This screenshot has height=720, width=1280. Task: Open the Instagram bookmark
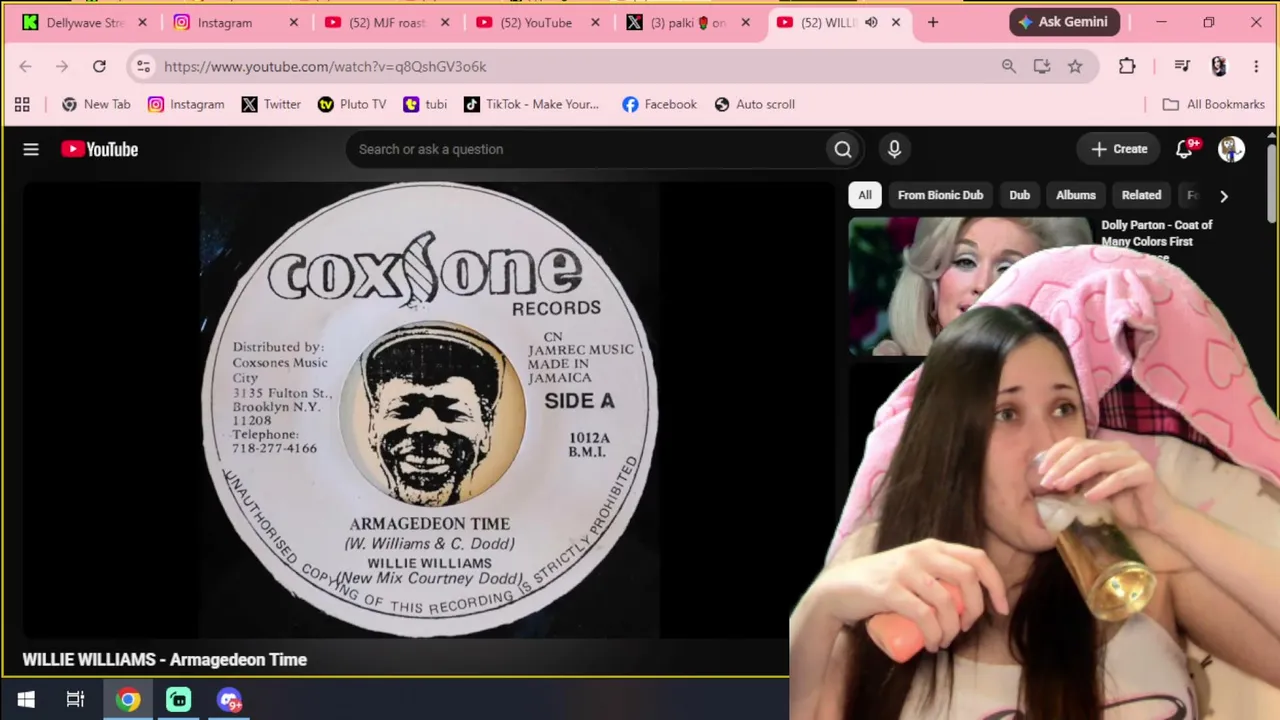pyautogui.click(x=186, y=104)
